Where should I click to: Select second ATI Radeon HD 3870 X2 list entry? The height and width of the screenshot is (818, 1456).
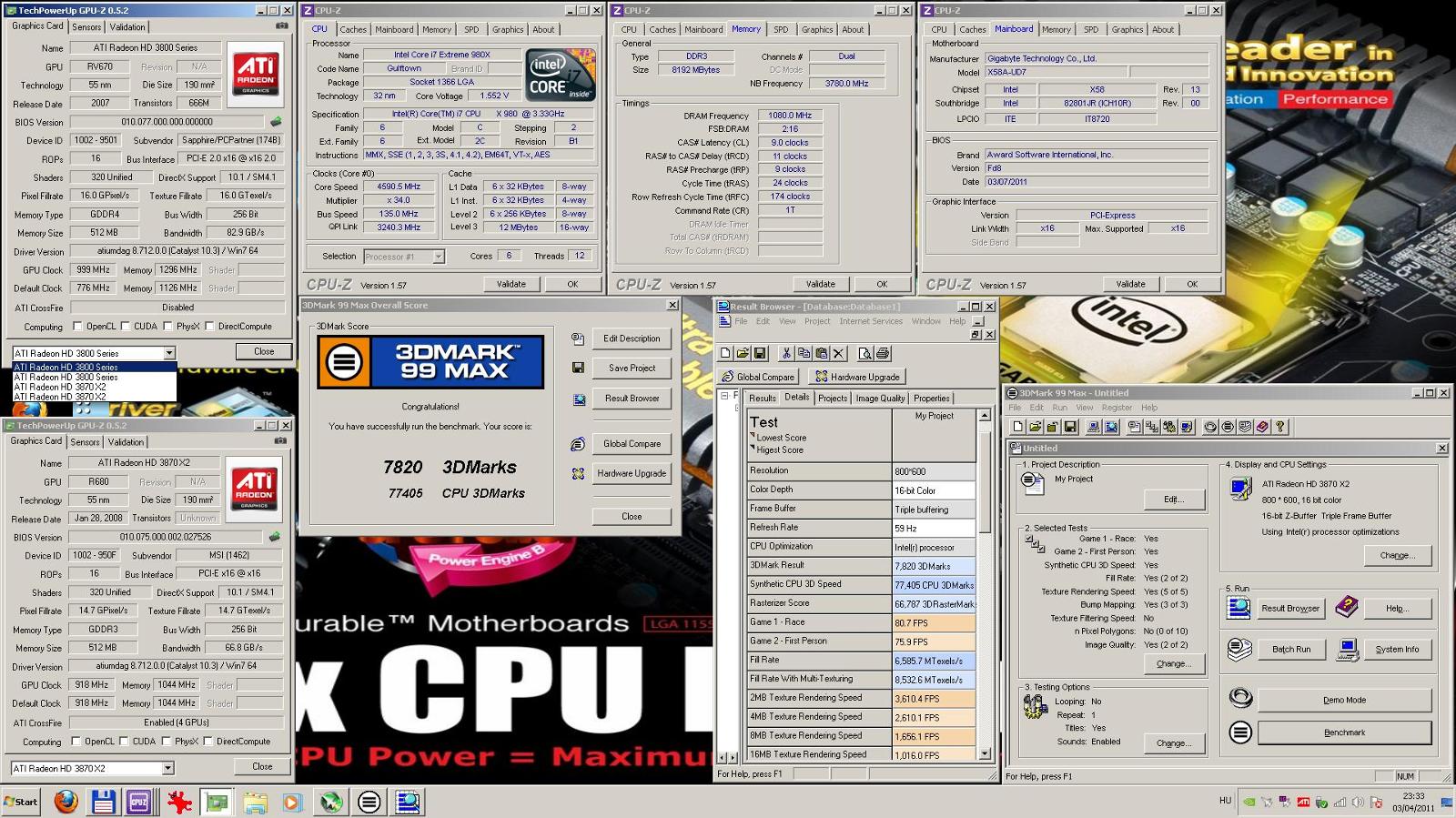(95, 397)
